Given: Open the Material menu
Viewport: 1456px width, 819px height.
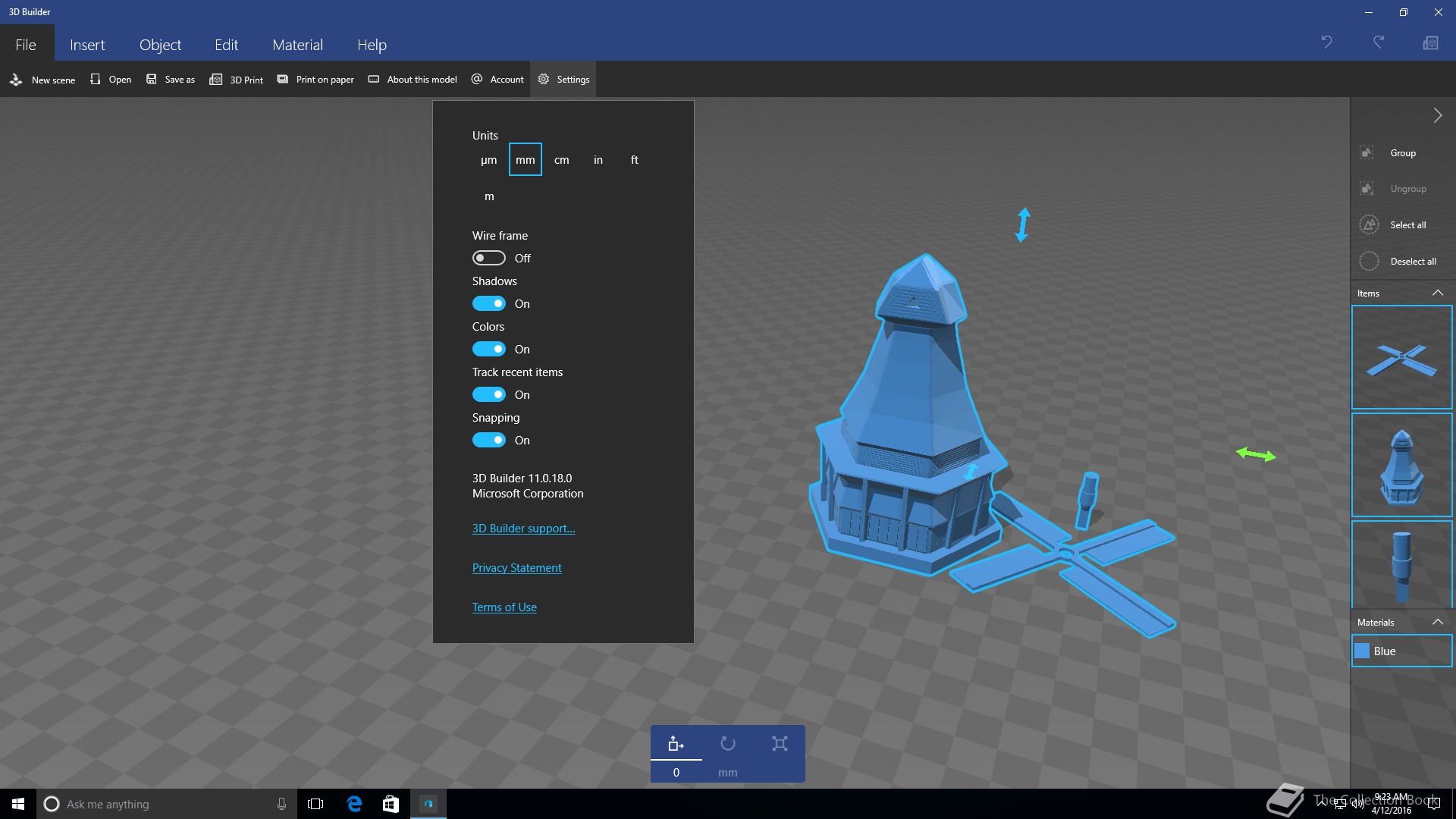Looking at the screenshot, I should point(297,45).
